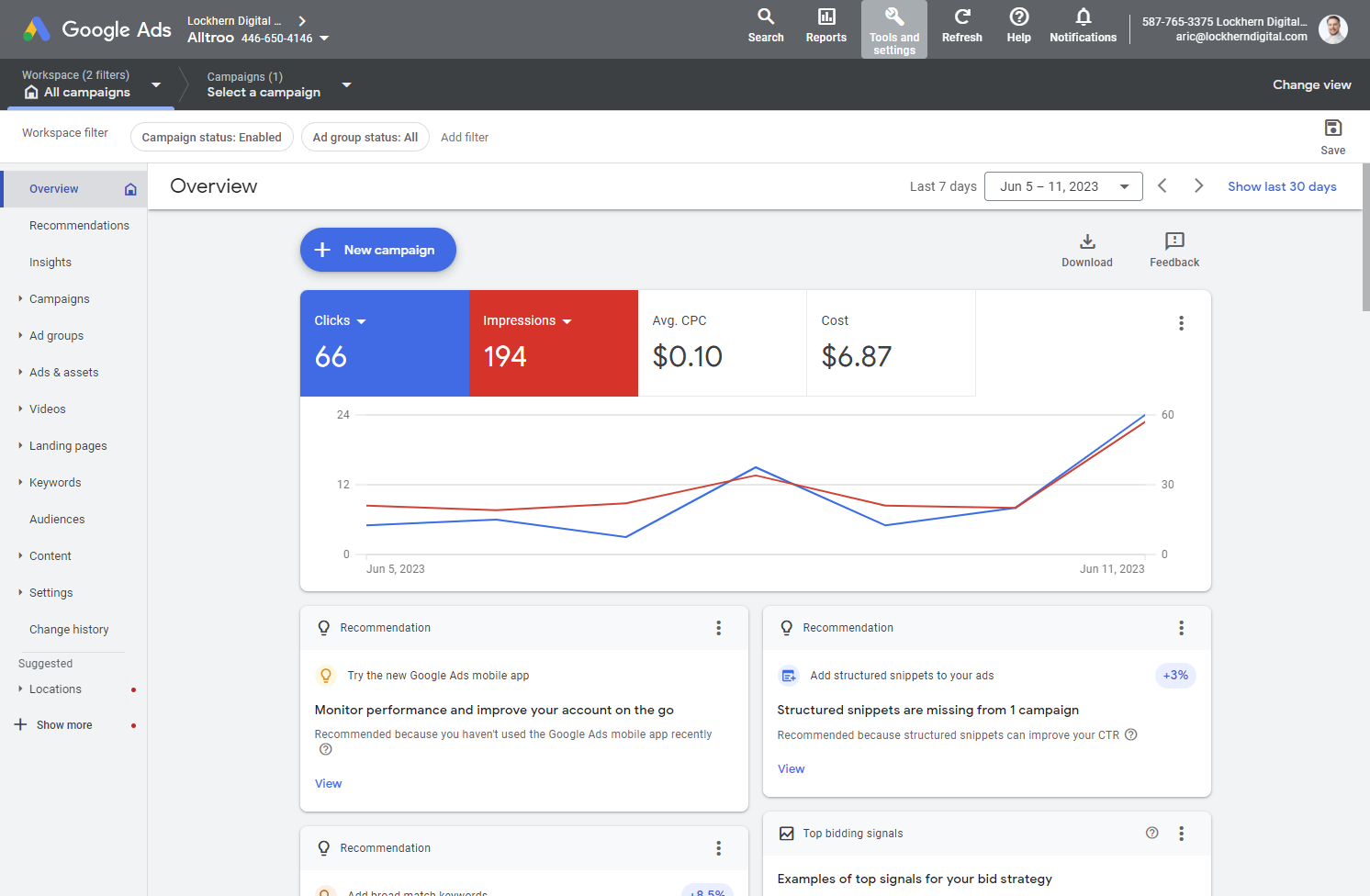Edit the Campaign status: Enabled filter
Viewport: 1370px width, 896px height.
(x=212, y=137)
